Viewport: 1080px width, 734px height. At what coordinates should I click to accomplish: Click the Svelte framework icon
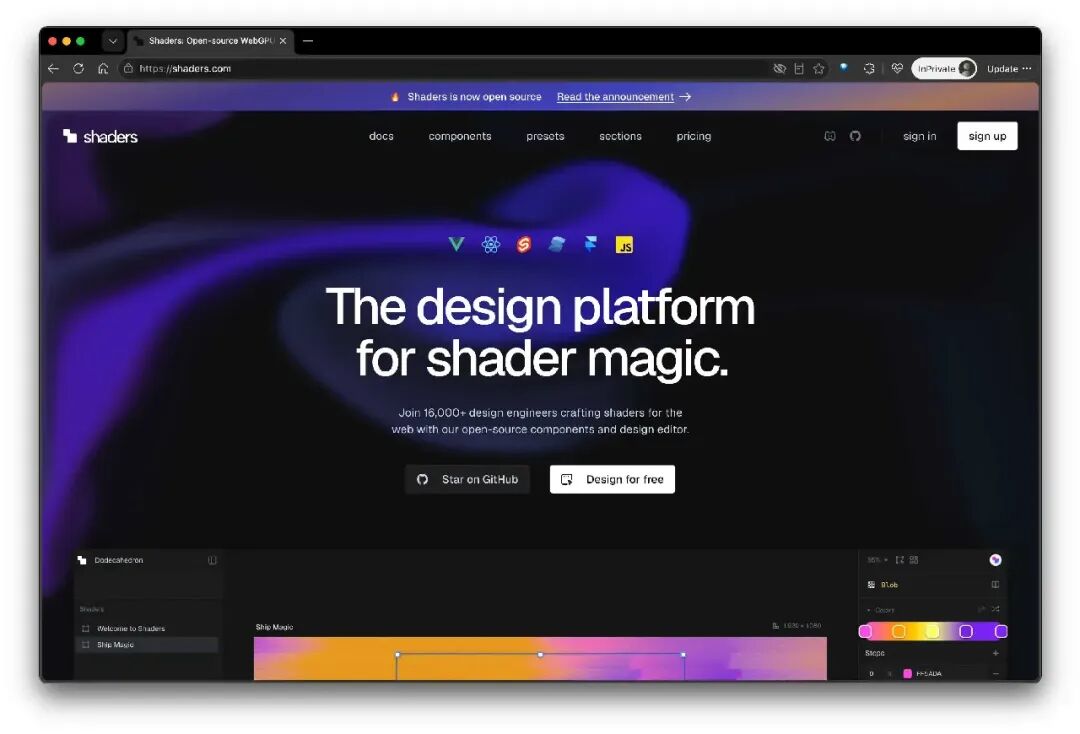[x=523, y=244]
